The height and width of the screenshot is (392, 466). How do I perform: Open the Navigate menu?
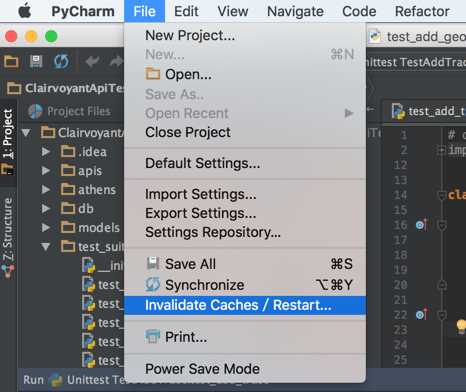(x=295, y=11)
